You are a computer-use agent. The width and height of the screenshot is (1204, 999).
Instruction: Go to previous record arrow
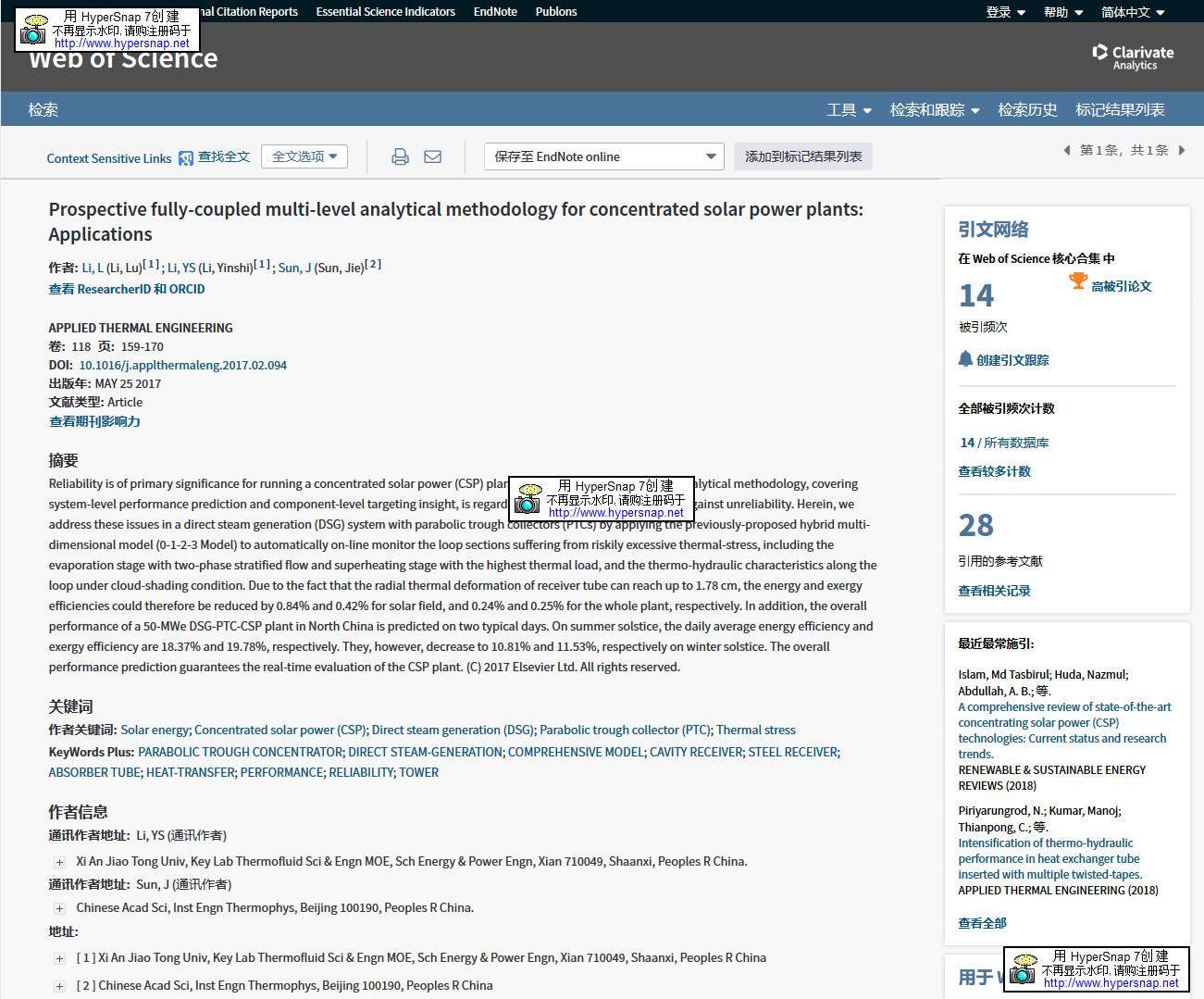pos(1066,150)
